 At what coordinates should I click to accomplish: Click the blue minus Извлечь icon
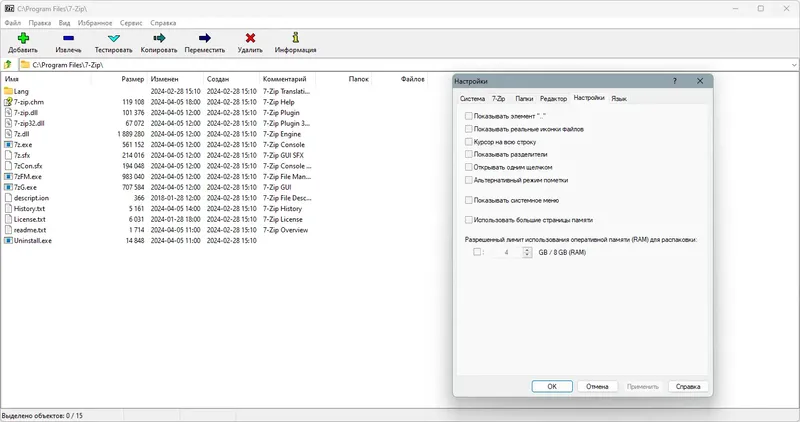pos(68,38)
